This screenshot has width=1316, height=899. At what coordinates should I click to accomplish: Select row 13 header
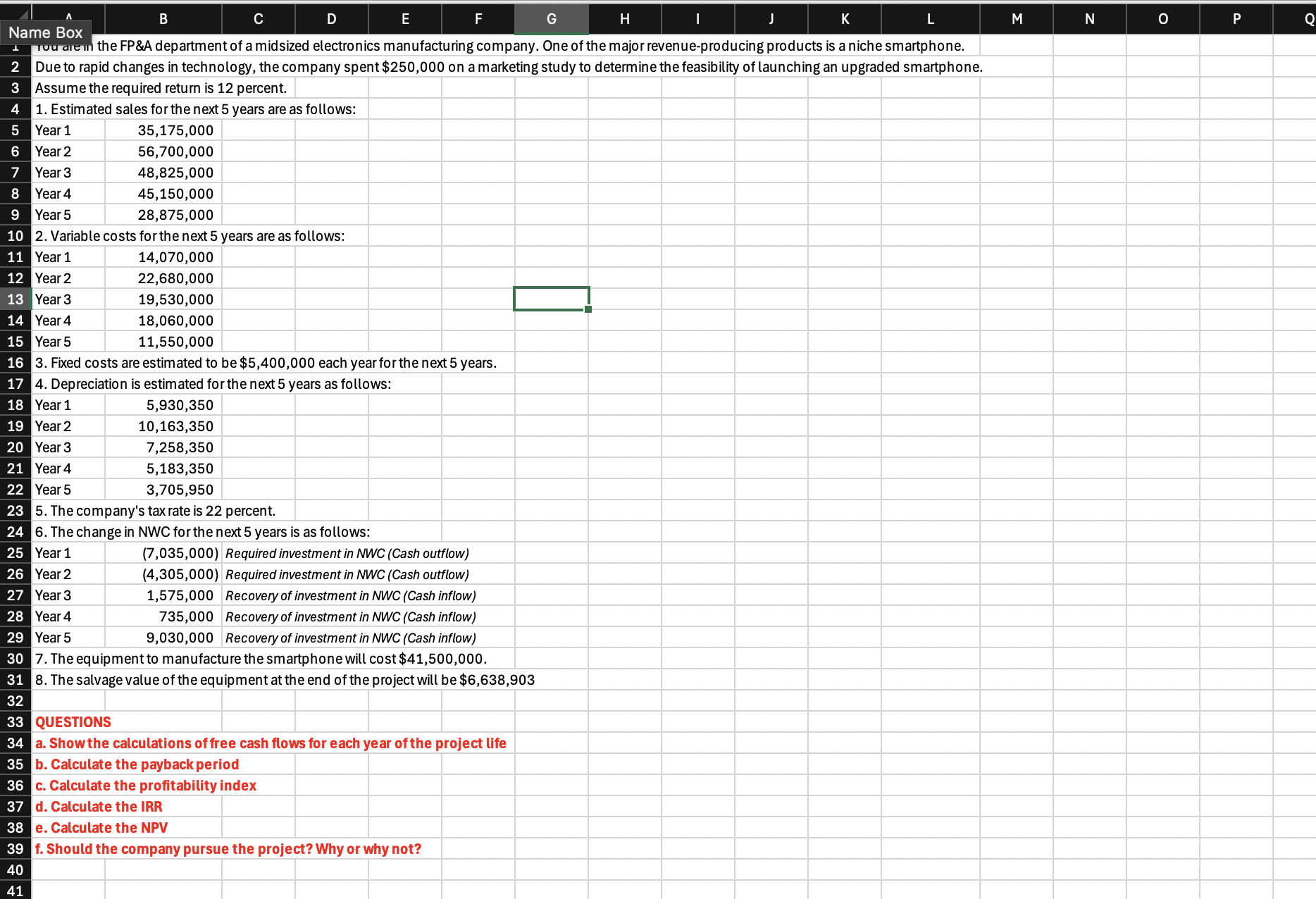point(15,299)
